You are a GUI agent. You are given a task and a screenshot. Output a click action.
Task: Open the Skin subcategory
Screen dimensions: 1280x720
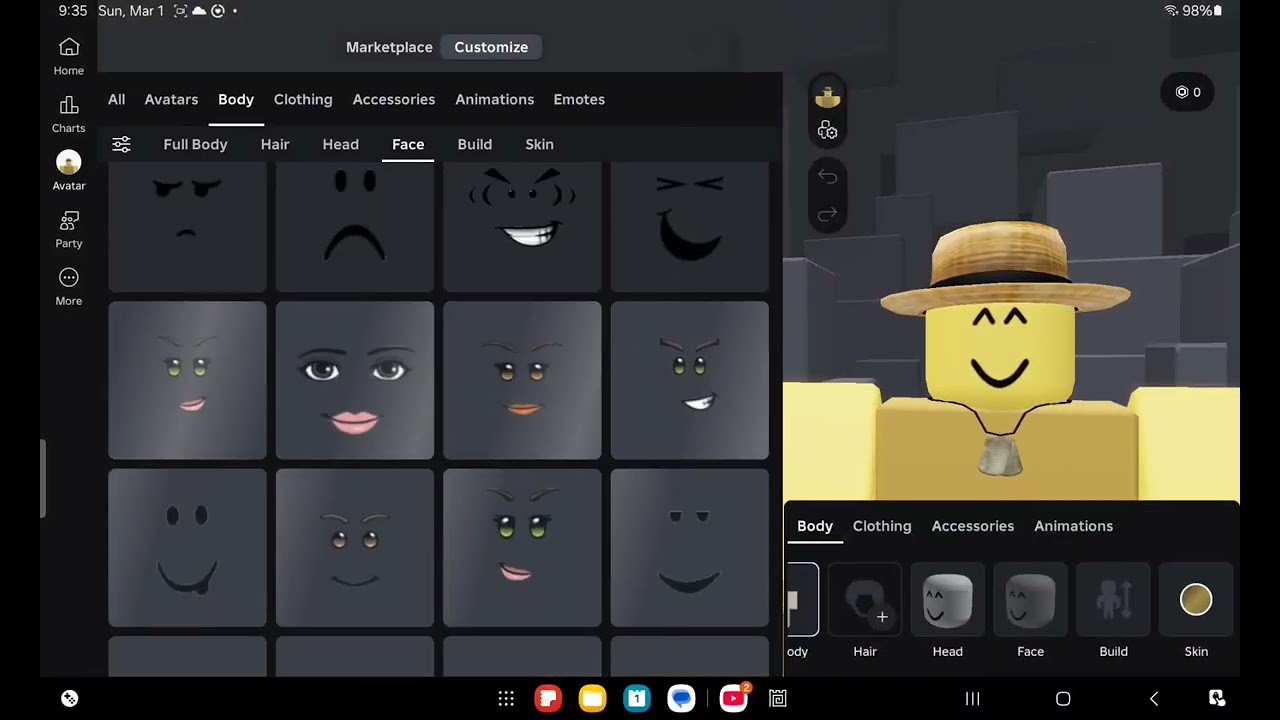tap(539, 144)
